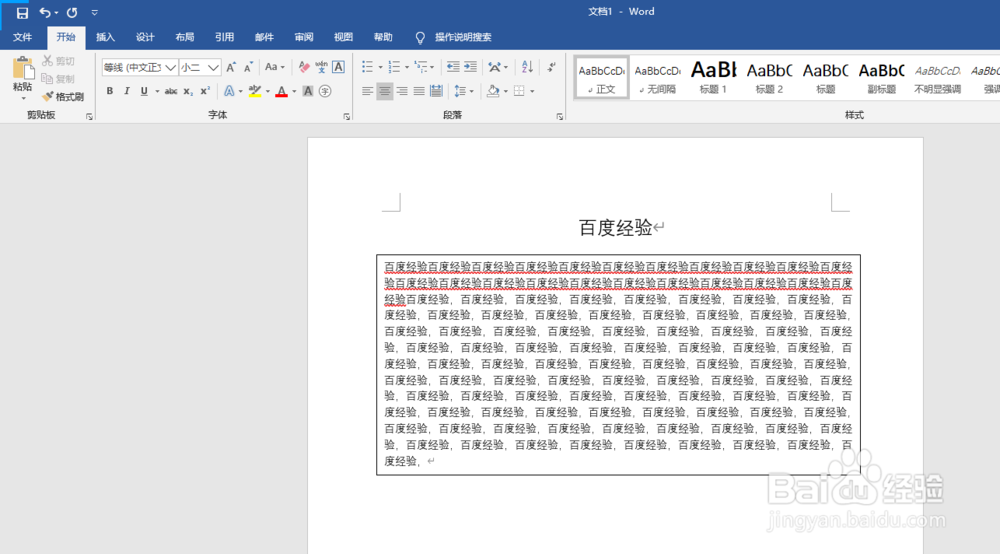
Task: Open the 段落 dialog launcher
Action: [559, 117]
